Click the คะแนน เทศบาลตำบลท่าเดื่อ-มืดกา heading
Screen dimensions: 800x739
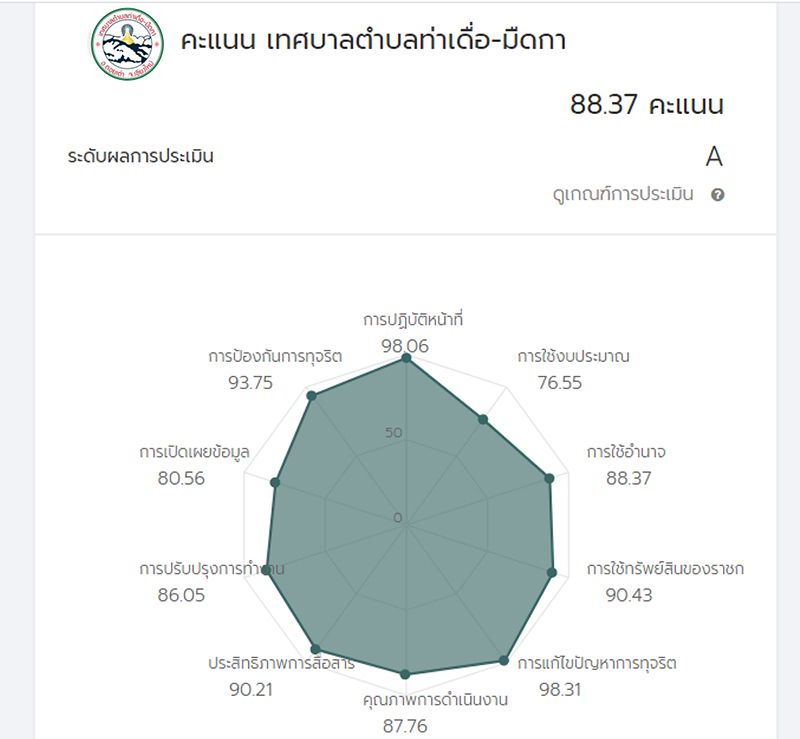[373, 40]
